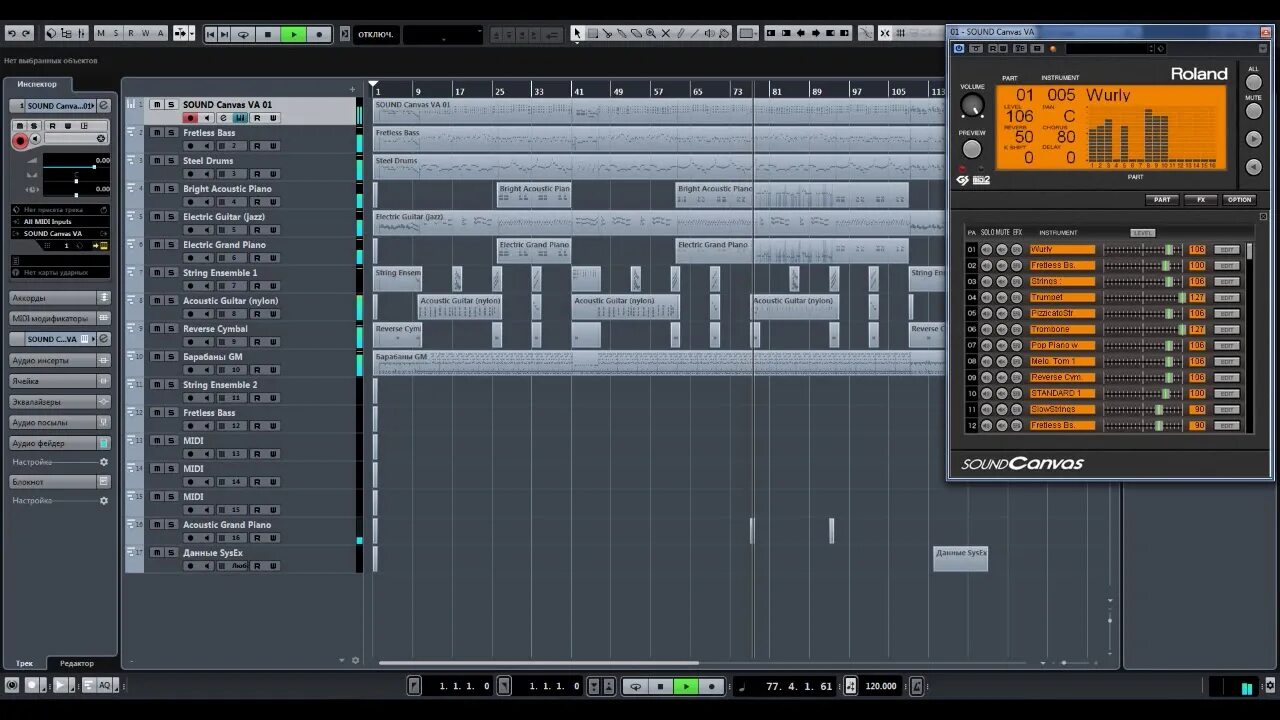Select the Range Selection tool
This screenshot has width=1280, height=720.
click(x=592, y=33)
